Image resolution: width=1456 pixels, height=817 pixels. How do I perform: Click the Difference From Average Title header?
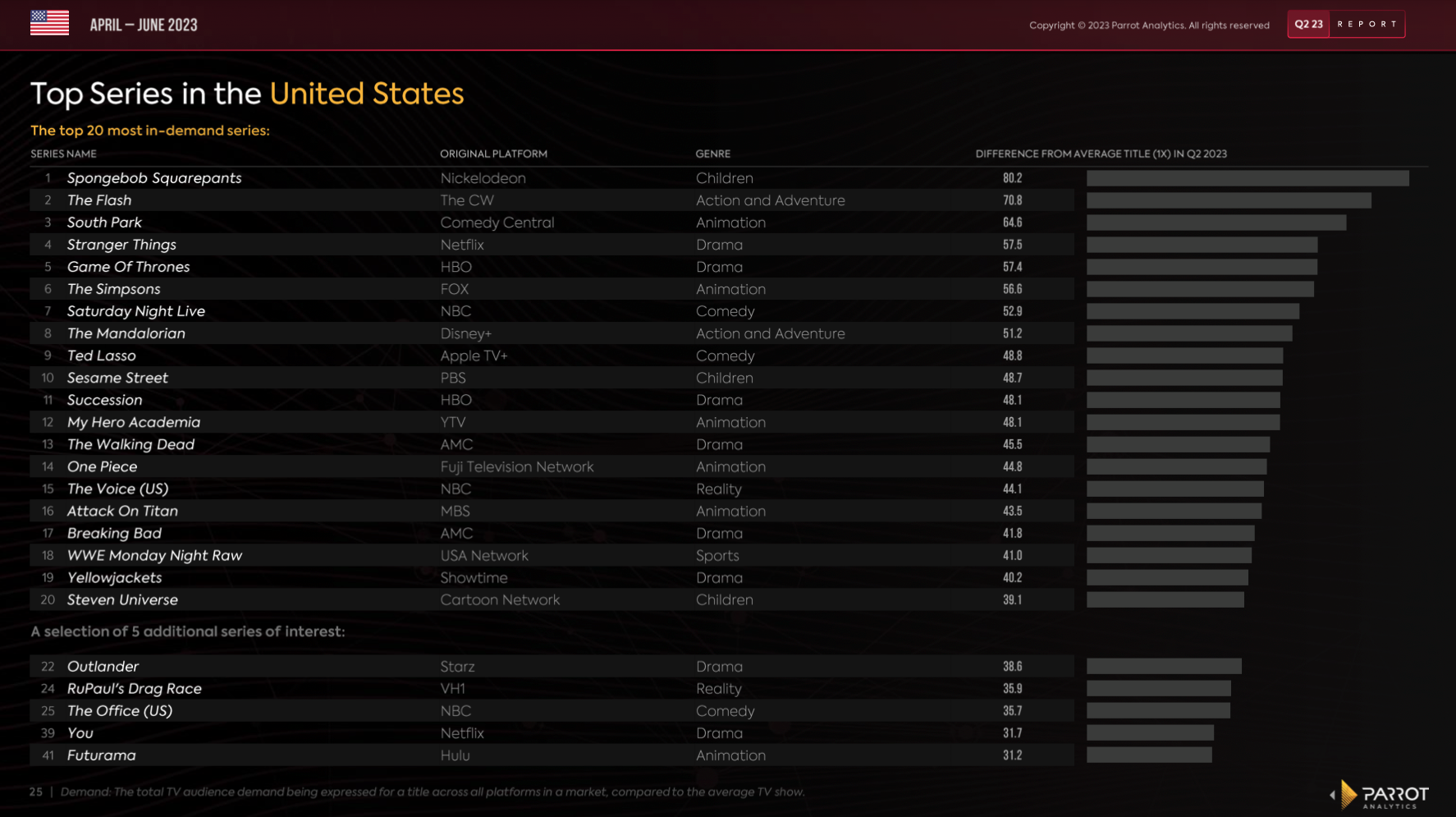tap(1101, 154)
